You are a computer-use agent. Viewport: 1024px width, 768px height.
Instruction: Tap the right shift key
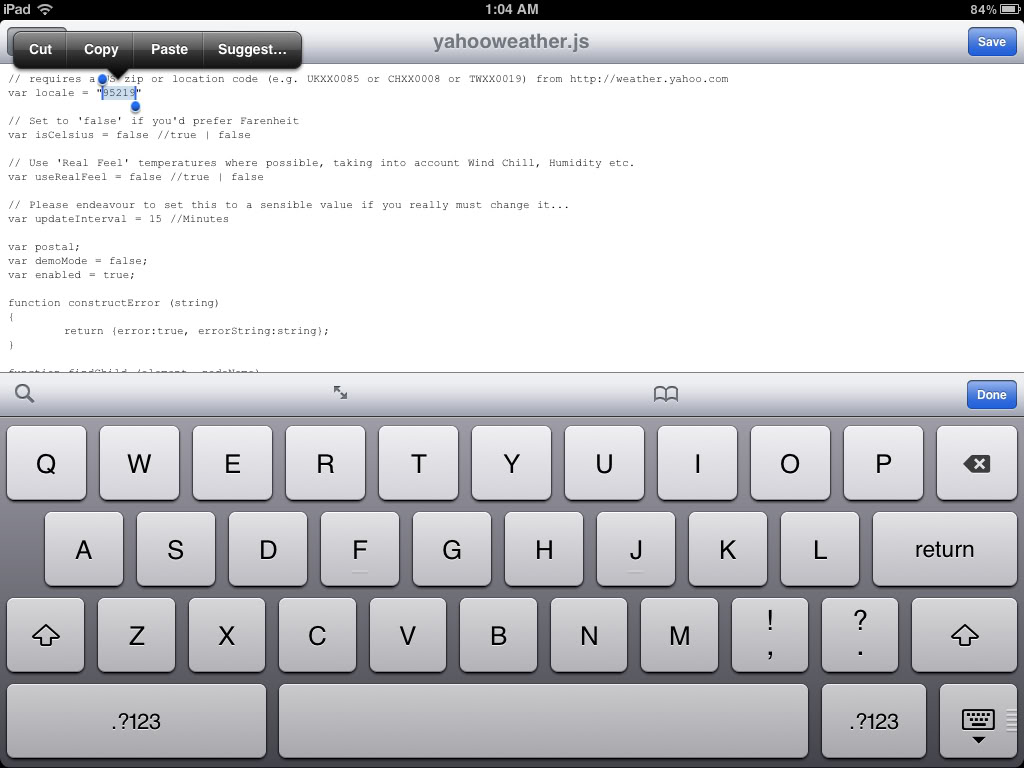pyautogui.click(x=964, y=635)
